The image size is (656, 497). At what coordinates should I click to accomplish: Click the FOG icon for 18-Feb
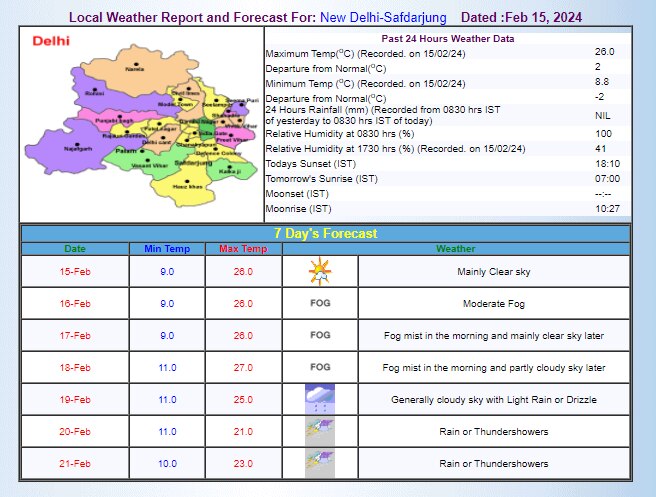[320, 367]
